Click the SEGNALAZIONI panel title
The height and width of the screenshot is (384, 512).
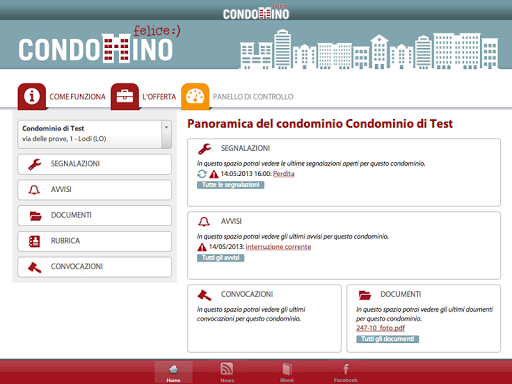[245, 148]
